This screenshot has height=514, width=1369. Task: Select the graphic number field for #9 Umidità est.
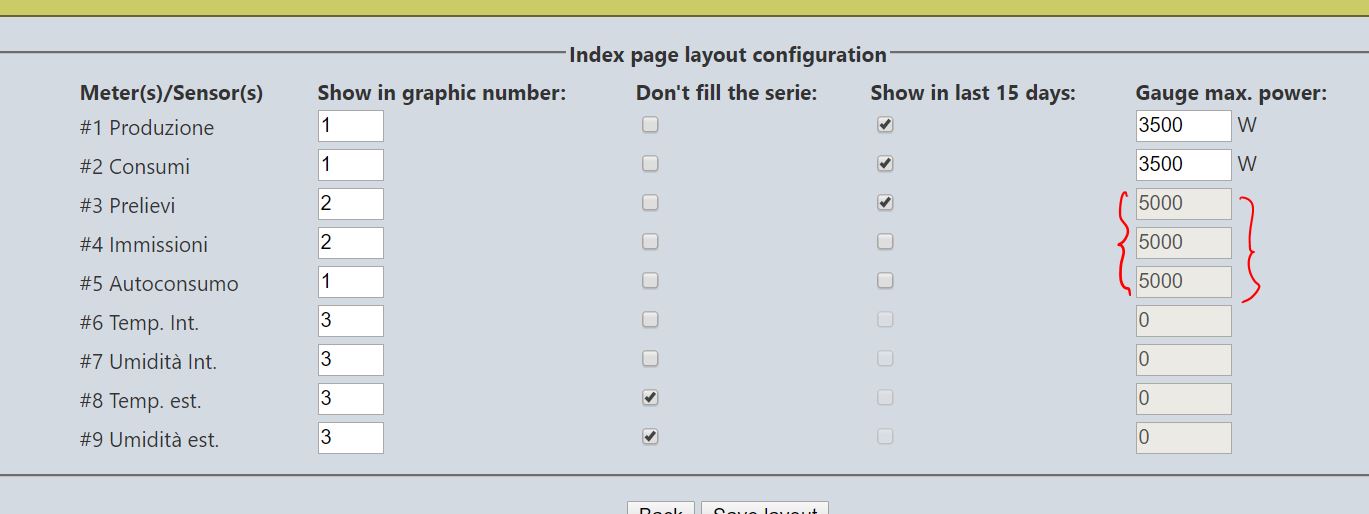(x=351, y=438)
